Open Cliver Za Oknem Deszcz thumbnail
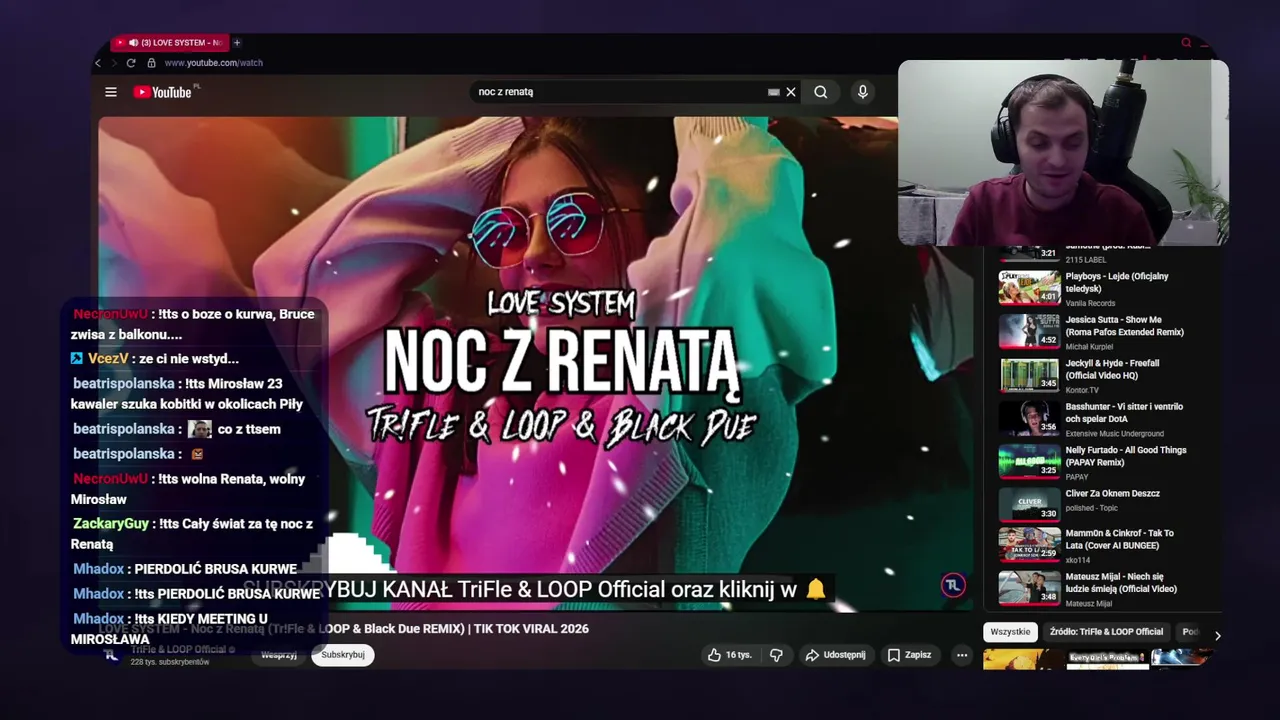Screen dimensions: 1280x720 [x=1029, y=504]
